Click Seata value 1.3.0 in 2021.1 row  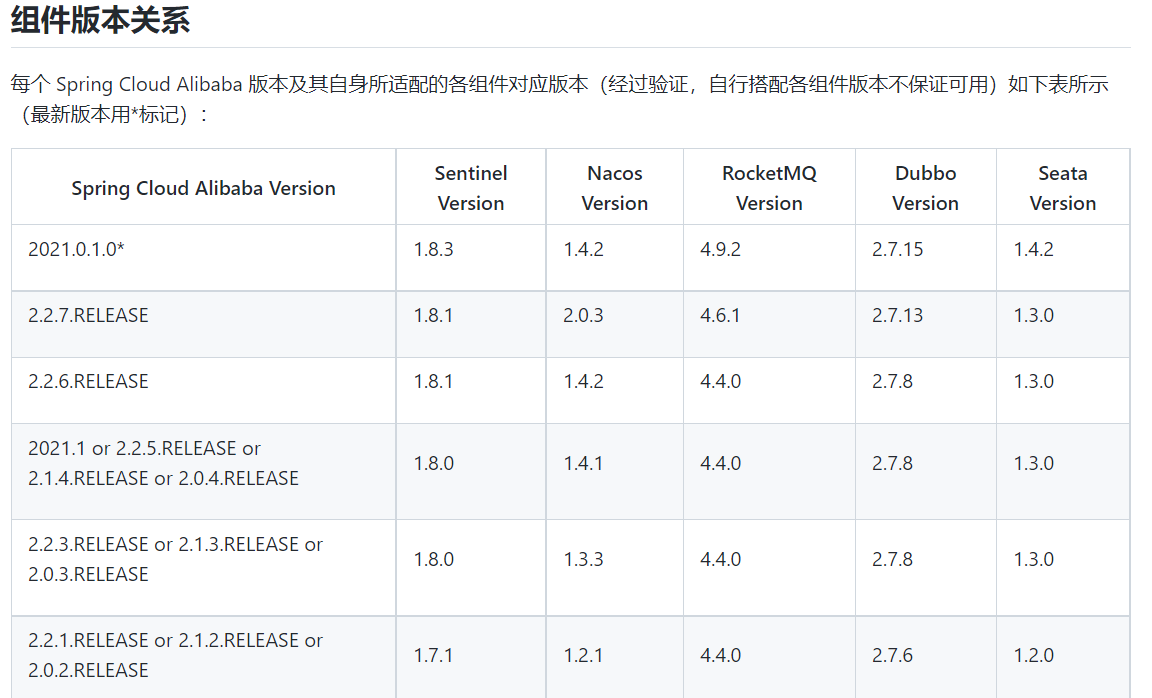[x=1034, y=463]
